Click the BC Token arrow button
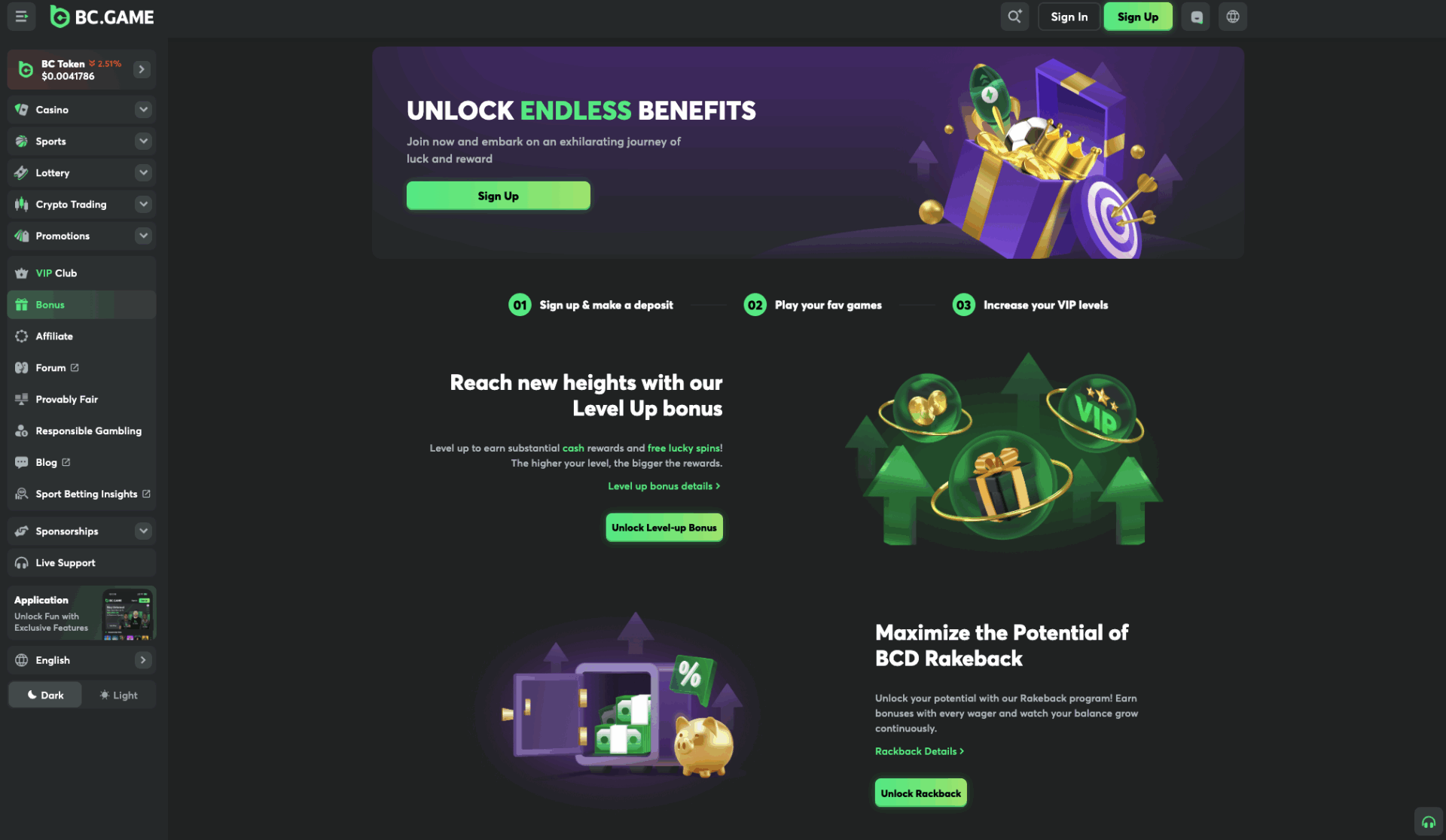This screenshot has height=840, width=1446. pos(142,69)
